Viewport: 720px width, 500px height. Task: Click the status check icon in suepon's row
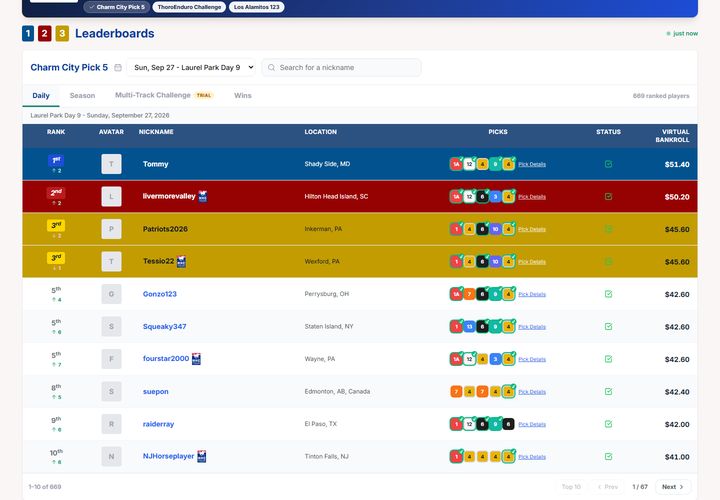[x=608, y=392]
